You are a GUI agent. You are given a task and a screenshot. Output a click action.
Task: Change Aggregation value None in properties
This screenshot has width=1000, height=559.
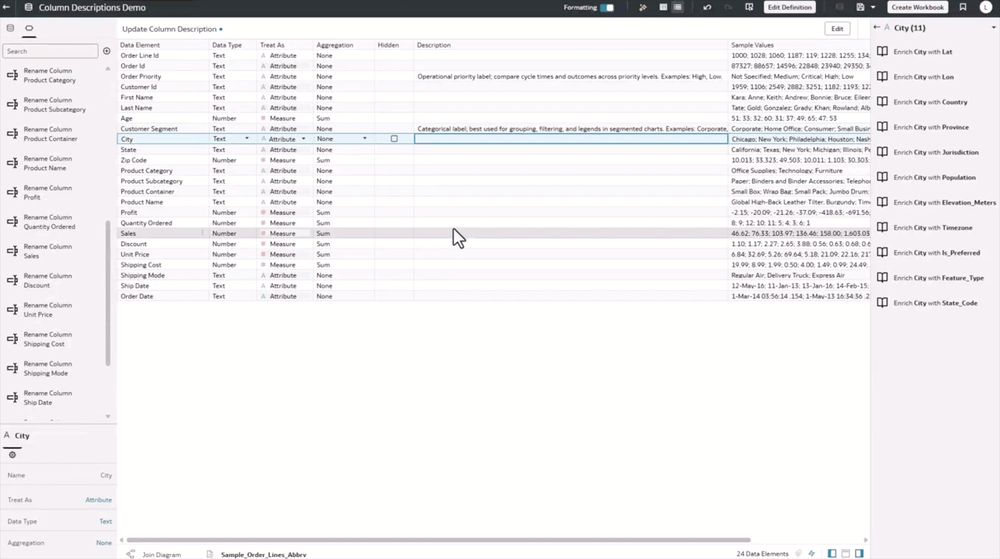[x=104, y=543]
